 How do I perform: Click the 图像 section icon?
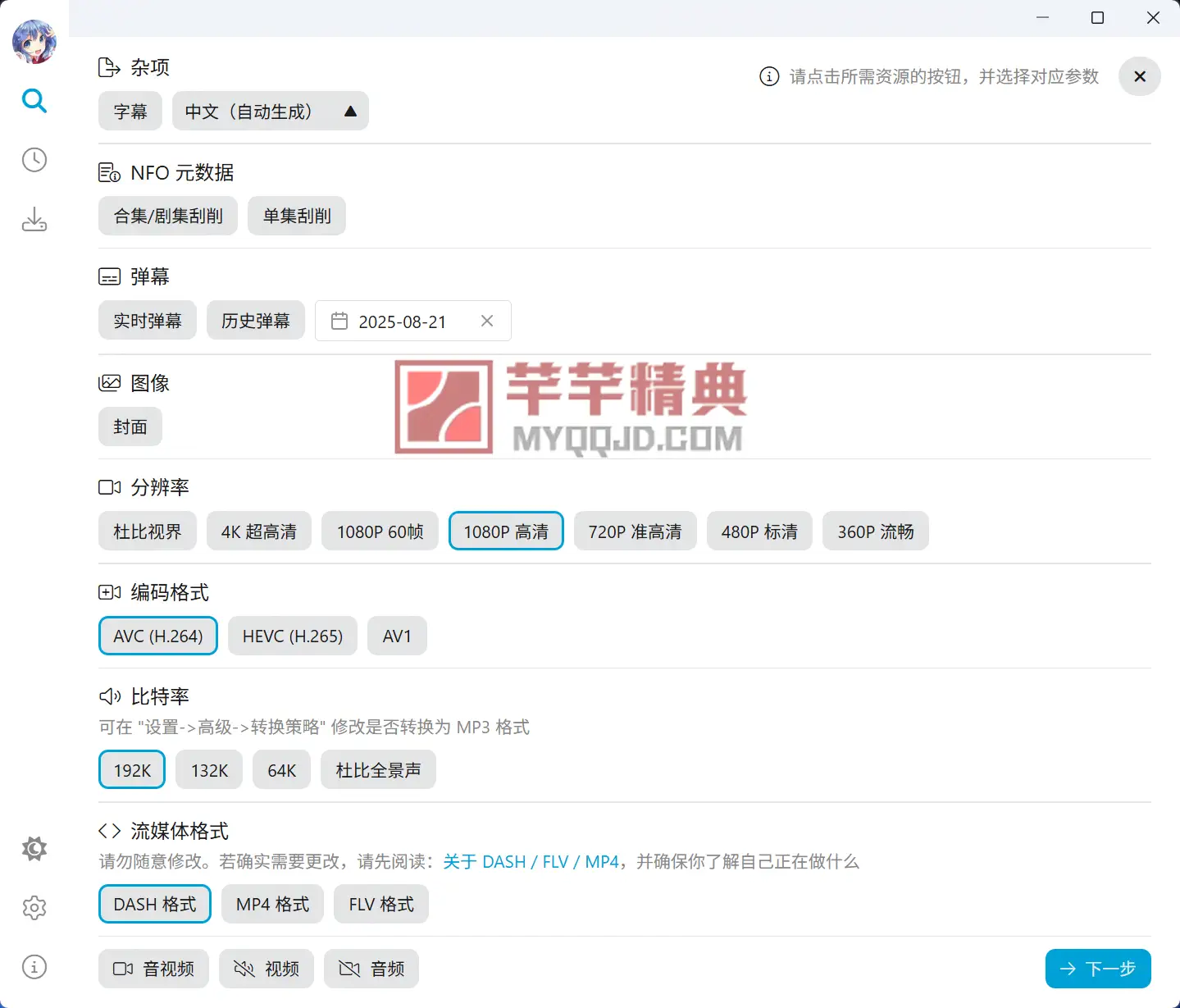click(109, 382)
